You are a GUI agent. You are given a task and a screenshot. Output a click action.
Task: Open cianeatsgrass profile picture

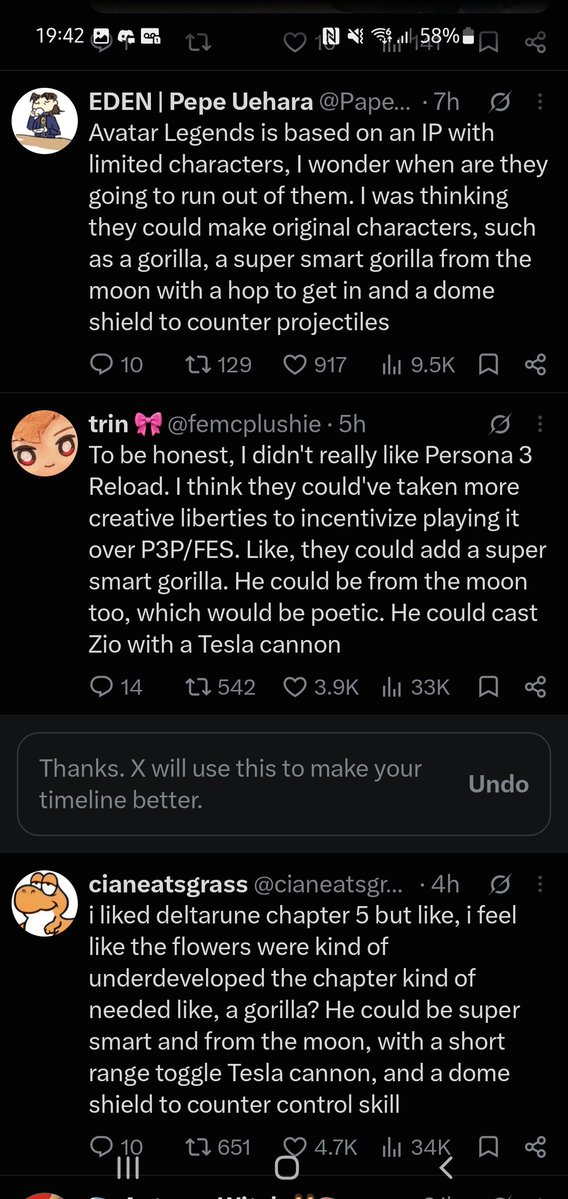tap(45, 903)
